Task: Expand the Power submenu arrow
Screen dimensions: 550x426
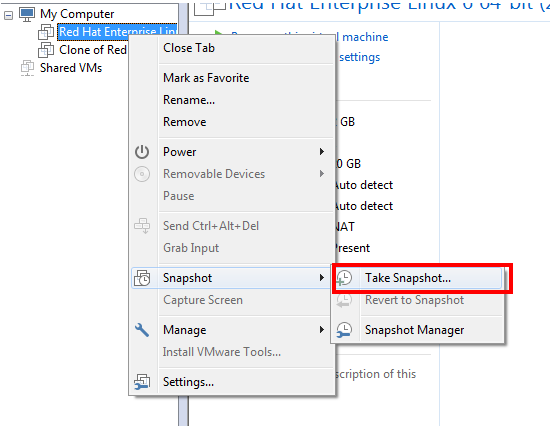Action: tap(322, 152)
